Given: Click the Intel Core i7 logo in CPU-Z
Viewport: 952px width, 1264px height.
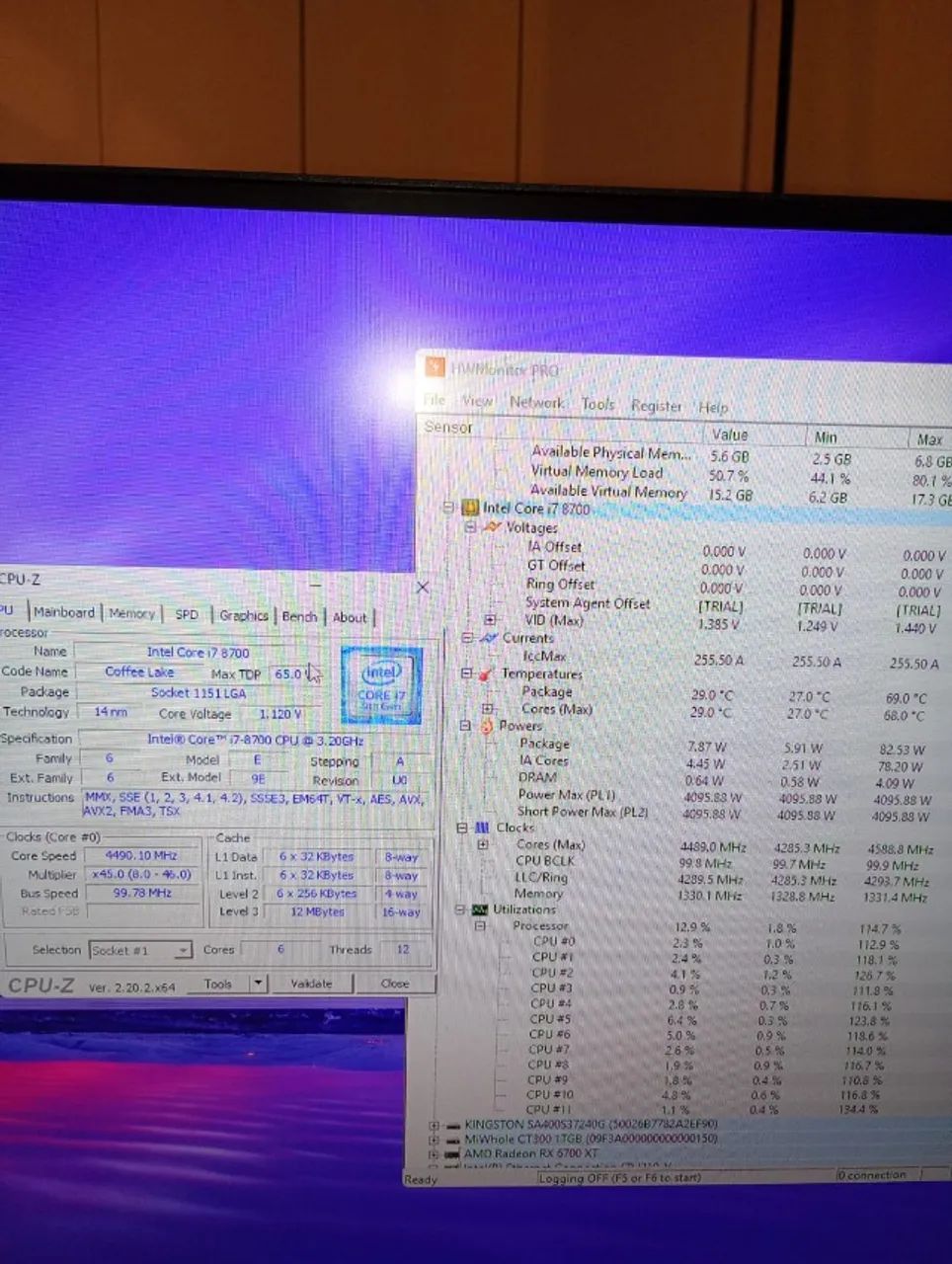Looking at the screenshot, I should pyautogui.click(x=382, y=687).
